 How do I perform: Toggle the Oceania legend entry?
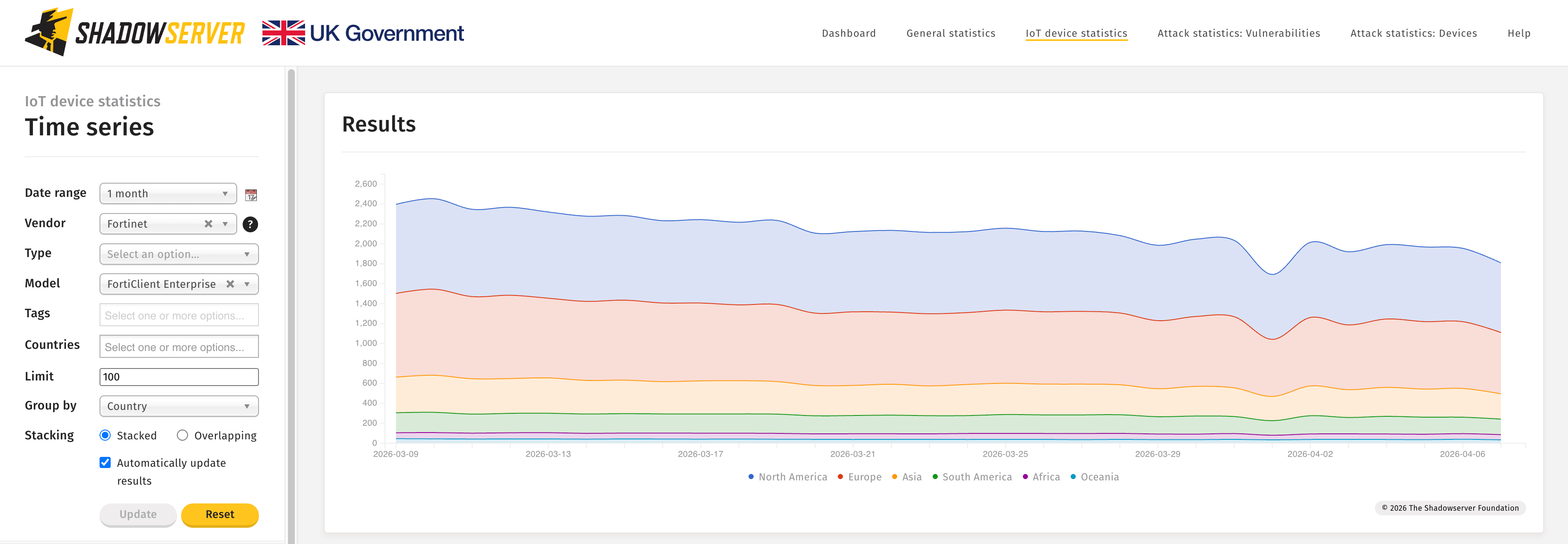point(1099,477)
